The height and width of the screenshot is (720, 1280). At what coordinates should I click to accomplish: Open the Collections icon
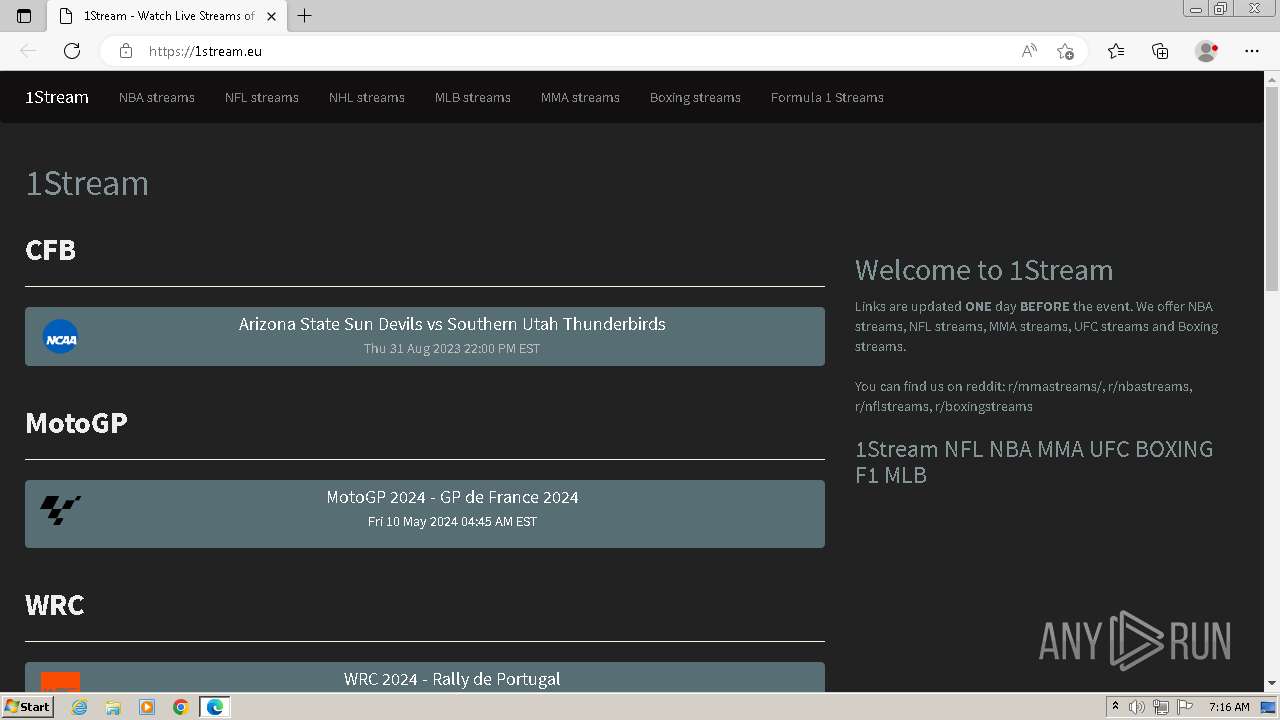coord(1160,51)
